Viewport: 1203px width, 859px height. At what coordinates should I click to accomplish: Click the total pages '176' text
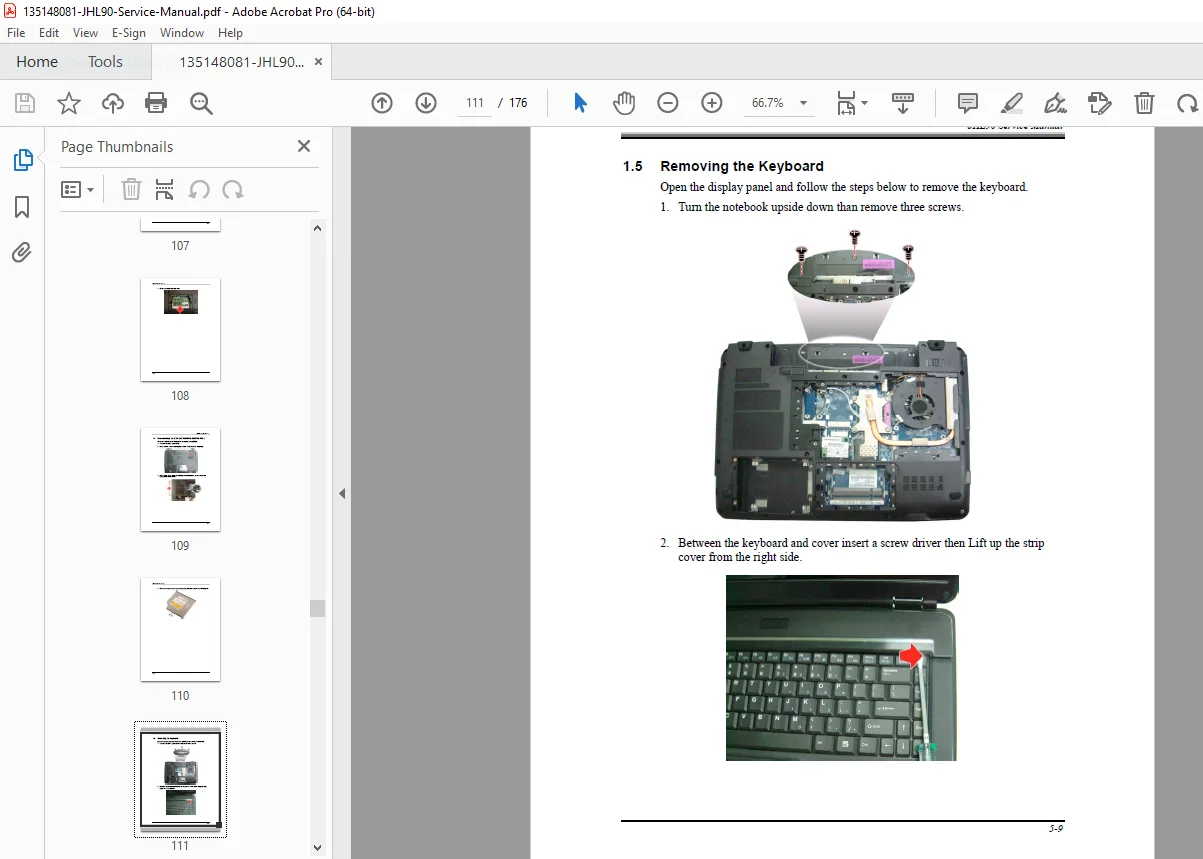pos(518,103)
